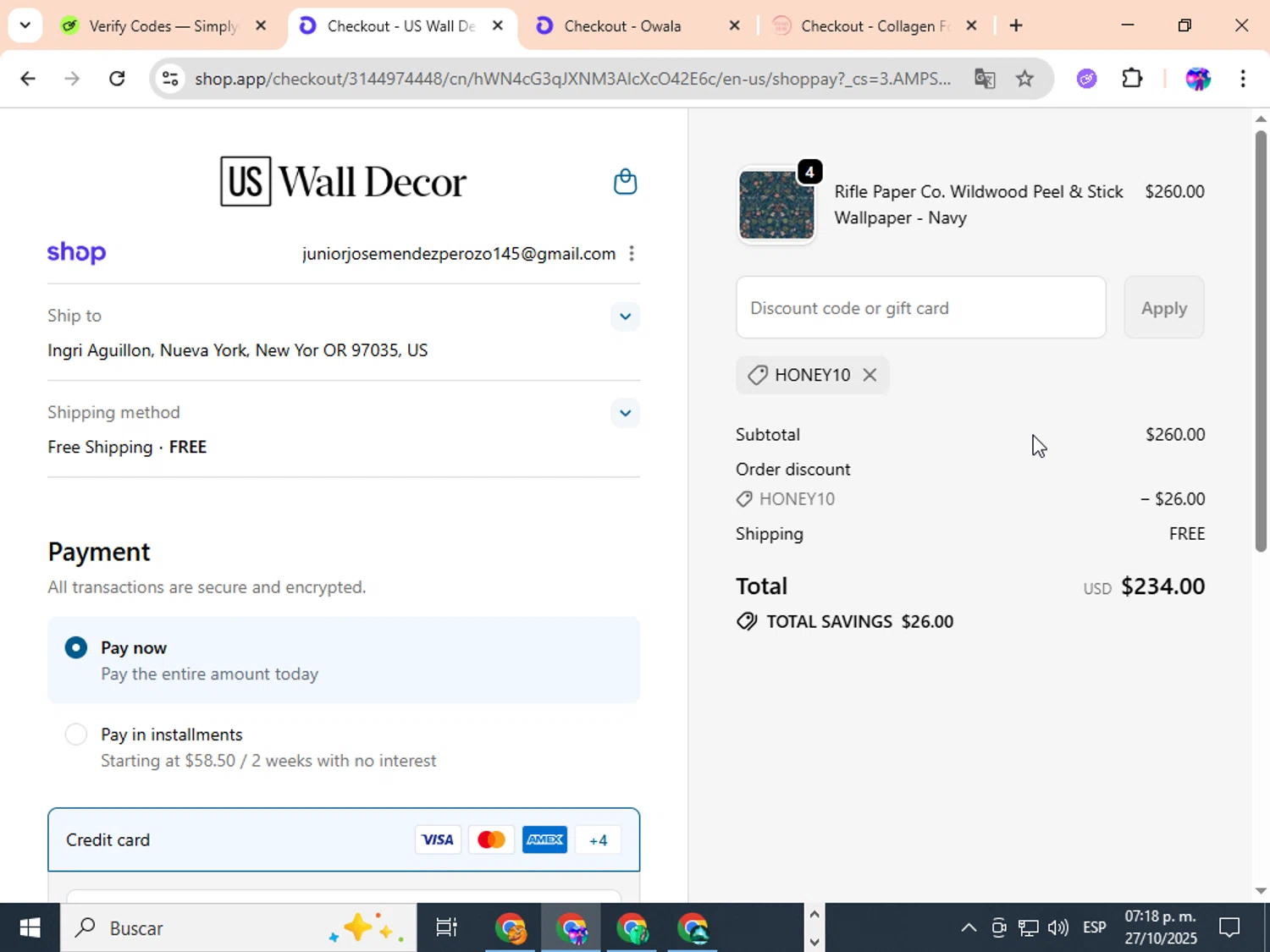
Task: Open the third Chrome taskbar icon
Action: coord(632,928)
